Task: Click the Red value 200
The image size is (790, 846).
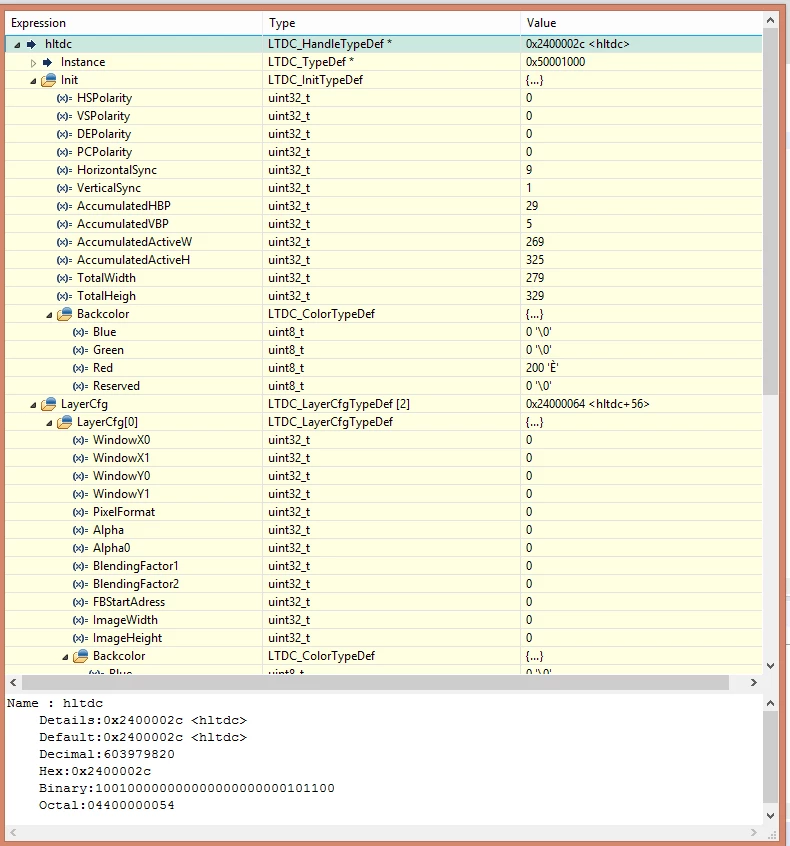Action: 542,368
